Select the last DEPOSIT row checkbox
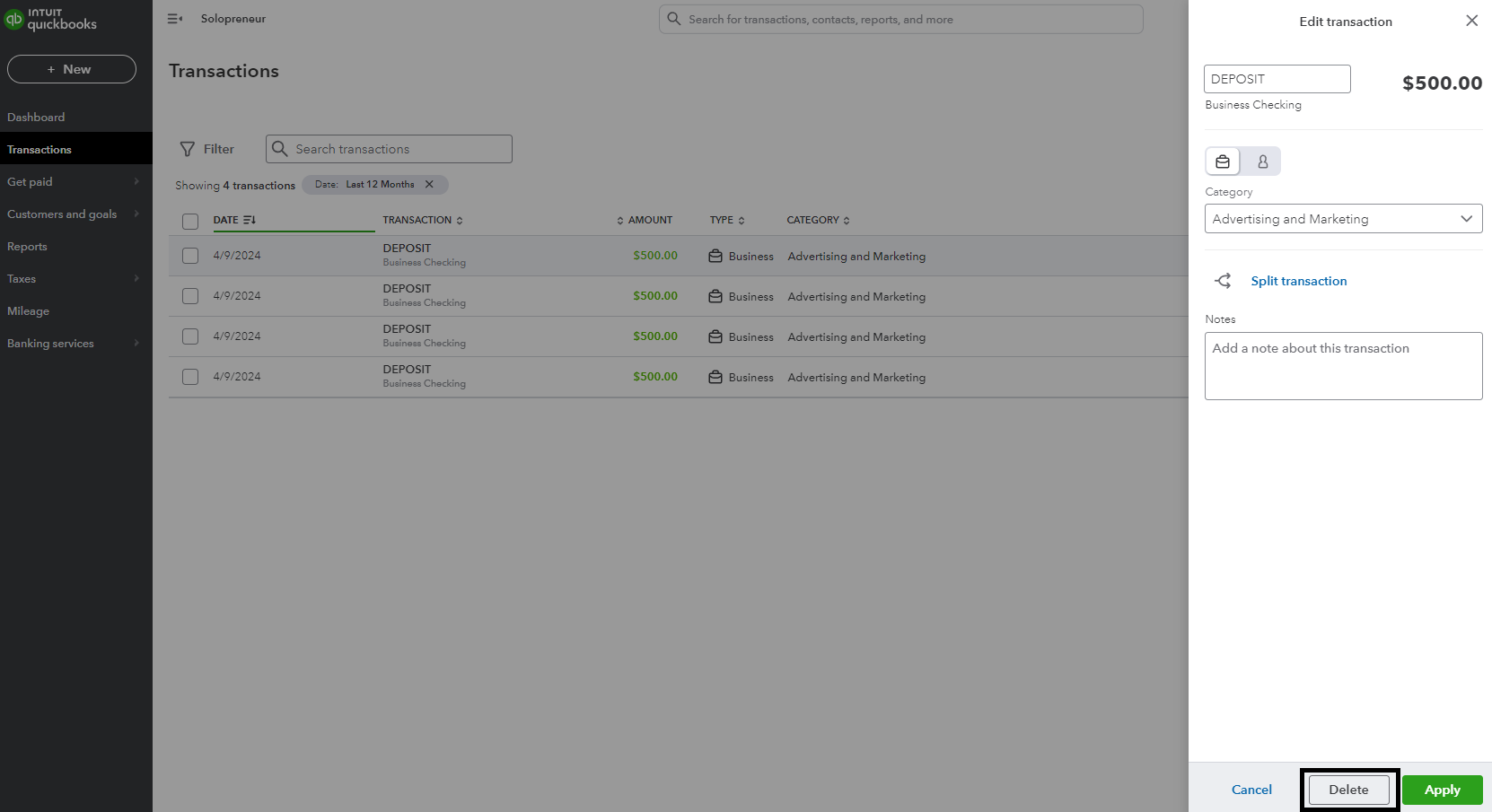Screen dimensions: 1492x812 (x=190, y=377)
